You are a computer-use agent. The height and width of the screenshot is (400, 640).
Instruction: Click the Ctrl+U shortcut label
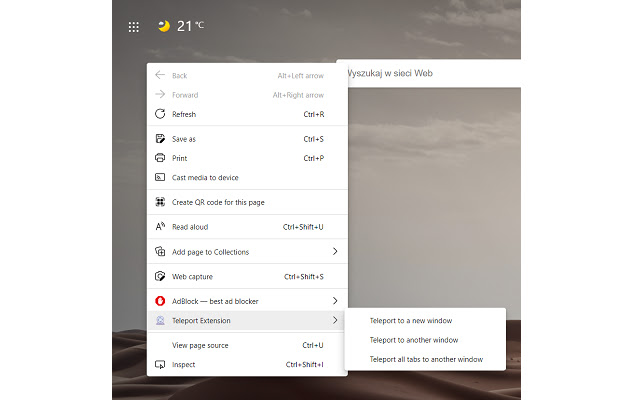(x=313, y=345)
